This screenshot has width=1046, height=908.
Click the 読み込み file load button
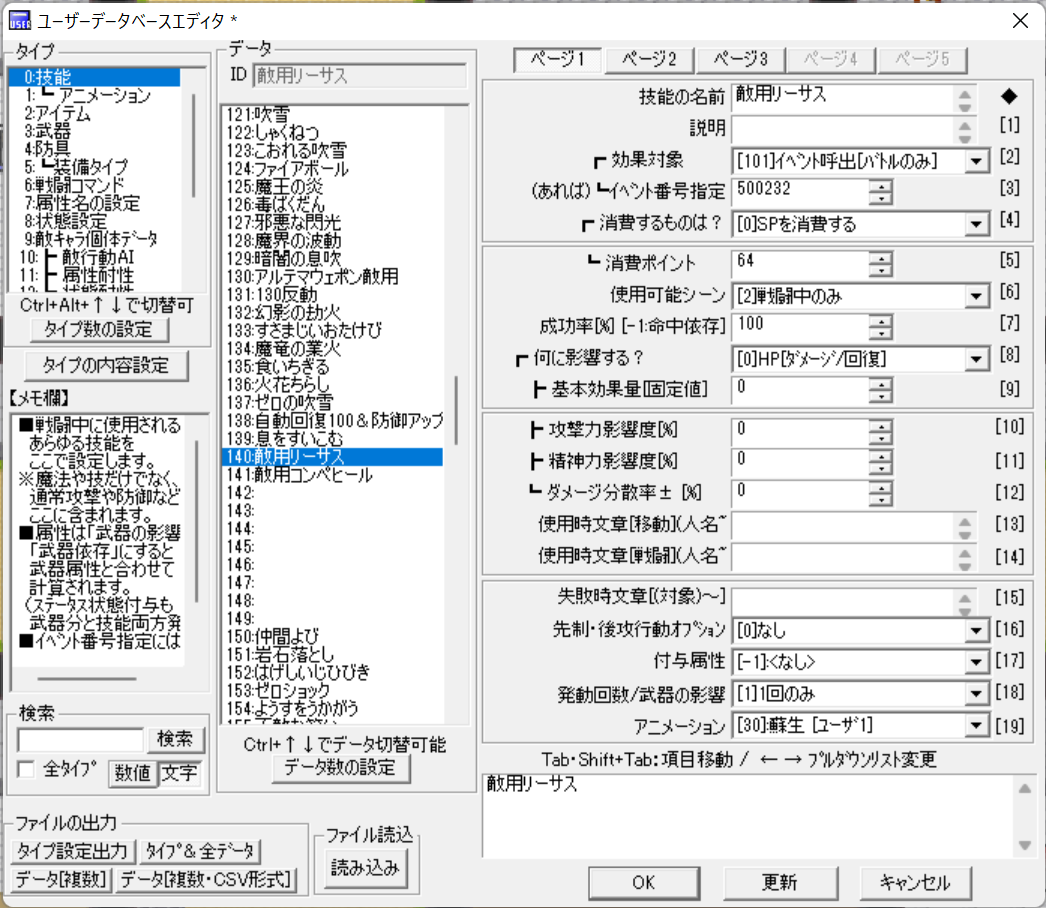364,867
